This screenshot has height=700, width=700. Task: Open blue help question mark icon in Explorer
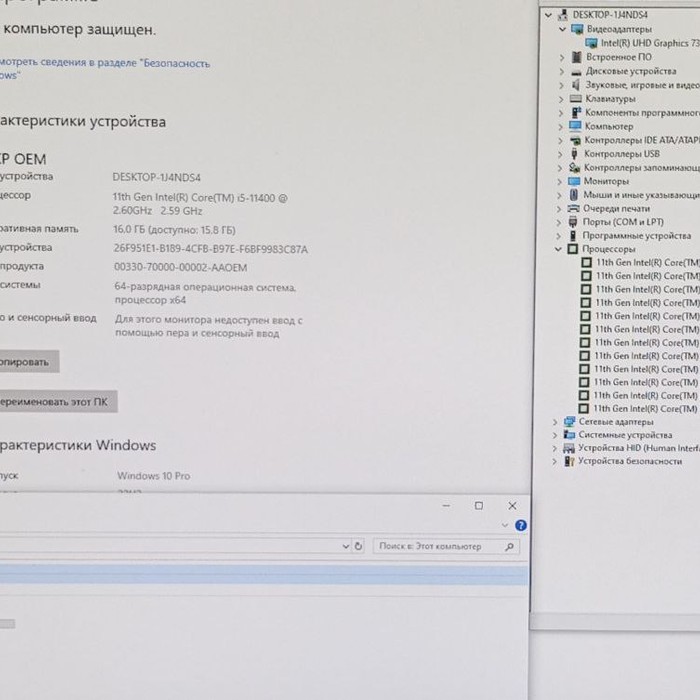coord(521,525)
